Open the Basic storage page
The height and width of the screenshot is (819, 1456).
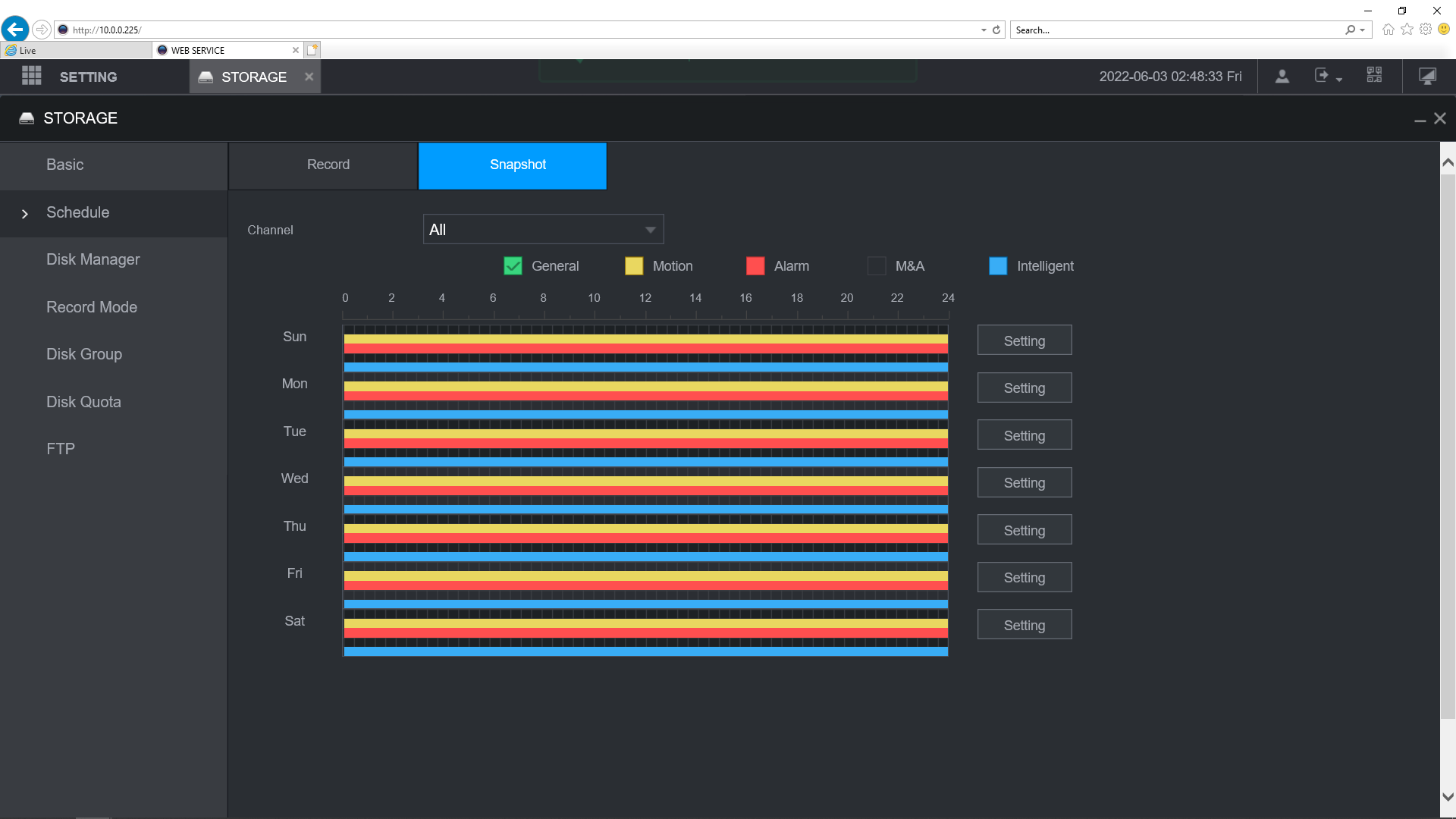[x=114, y=165]
